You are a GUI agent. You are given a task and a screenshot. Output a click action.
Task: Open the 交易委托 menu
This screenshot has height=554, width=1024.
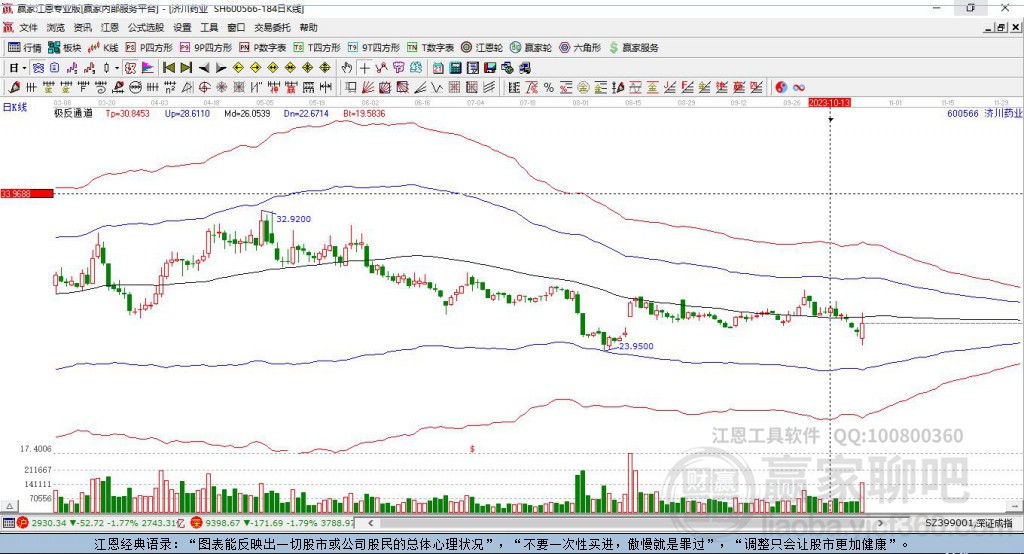[x=272, y=27]
